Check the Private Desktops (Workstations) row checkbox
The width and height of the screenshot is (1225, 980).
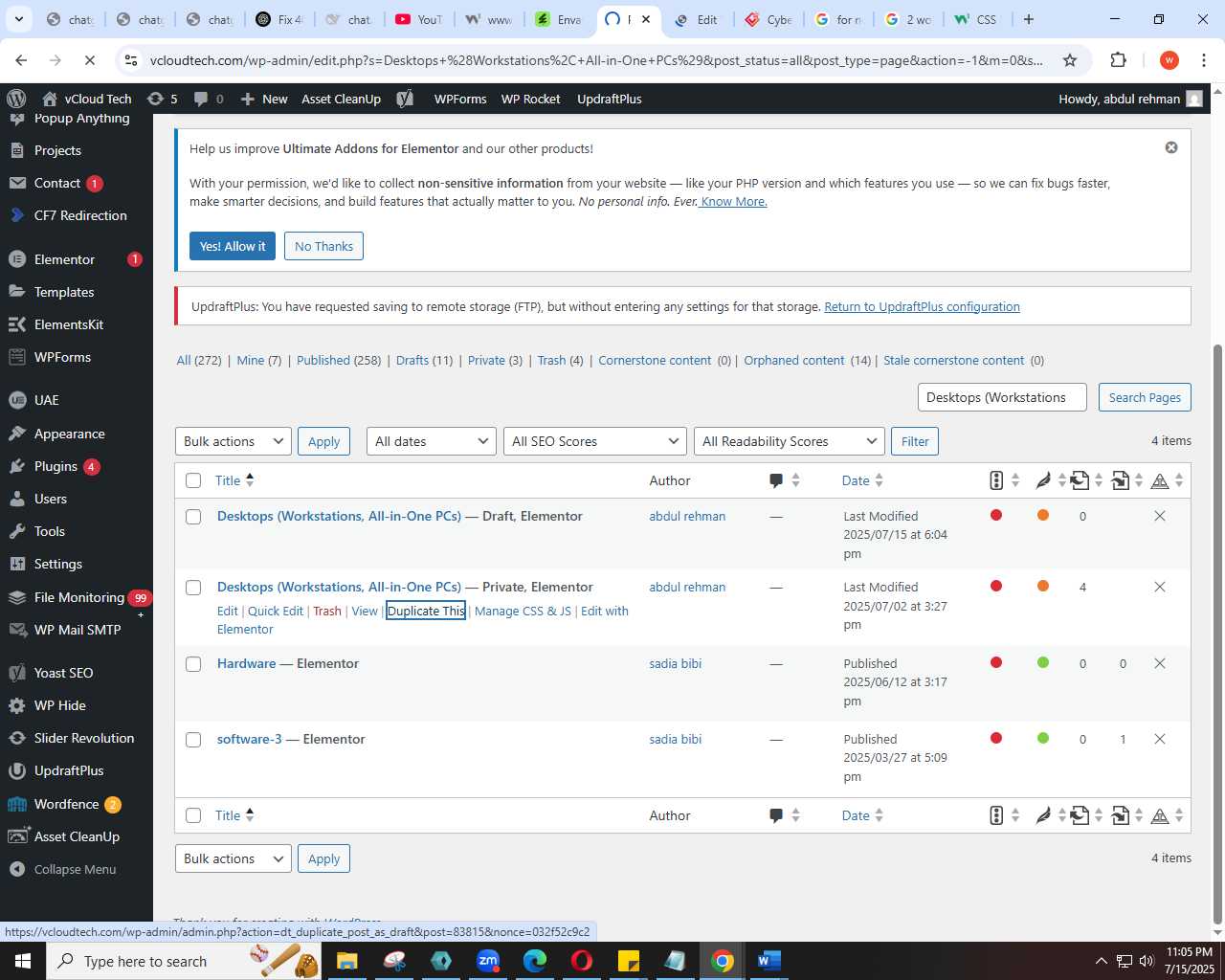pyautogui.click(x=193, y=588)
